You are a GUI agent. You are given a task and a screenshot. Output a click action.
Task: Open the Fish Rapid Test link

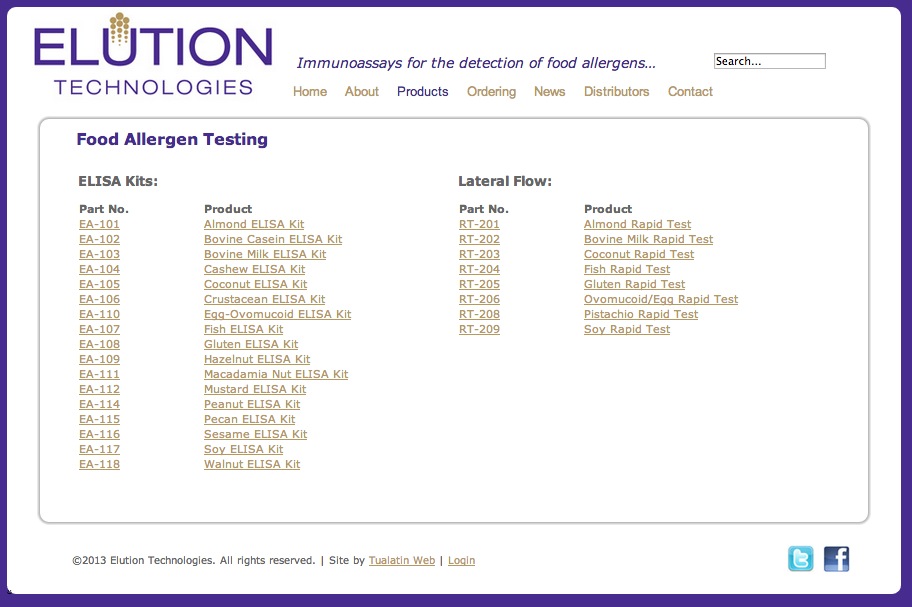[627, 269]
